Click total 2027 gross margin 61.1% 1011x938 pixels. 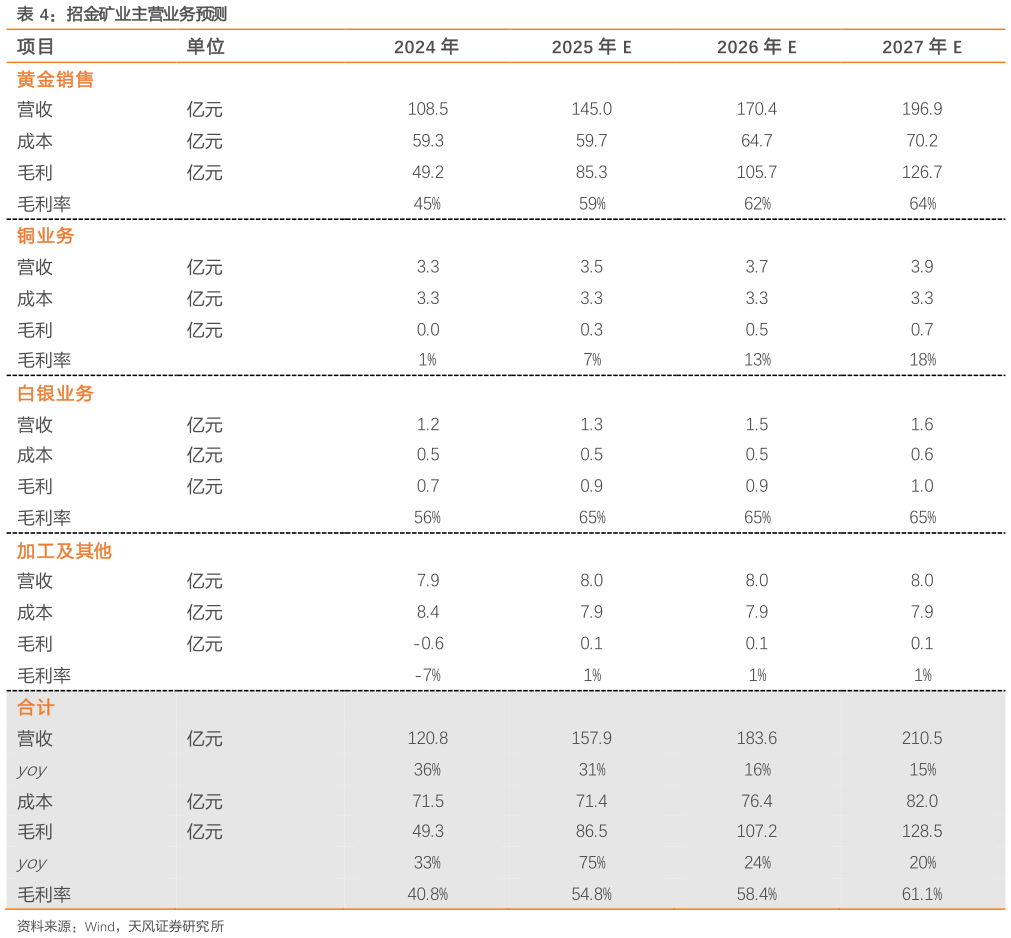coord(921,894)
